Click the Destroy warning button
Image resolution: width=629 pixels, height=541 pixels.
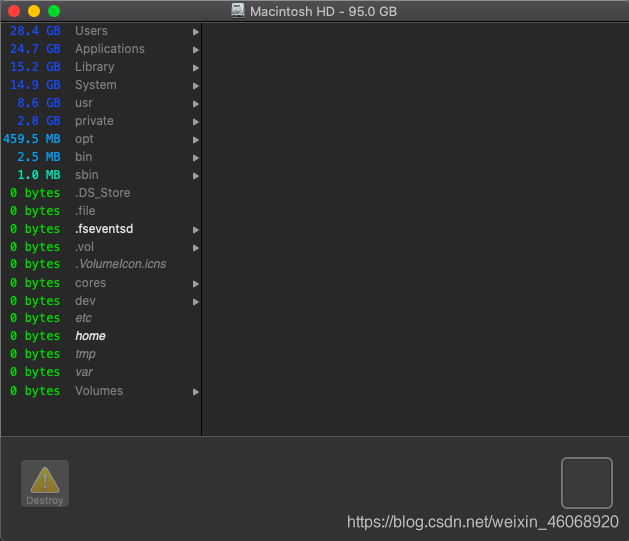[x=45, y=483]
